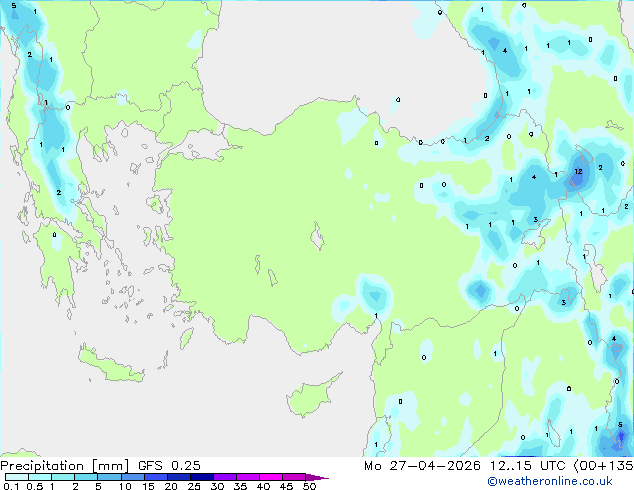This screenshot has width=634, height=490.
Task: Click the 0.1–0.5 mm legend color swatch
Action: [17, 477]
